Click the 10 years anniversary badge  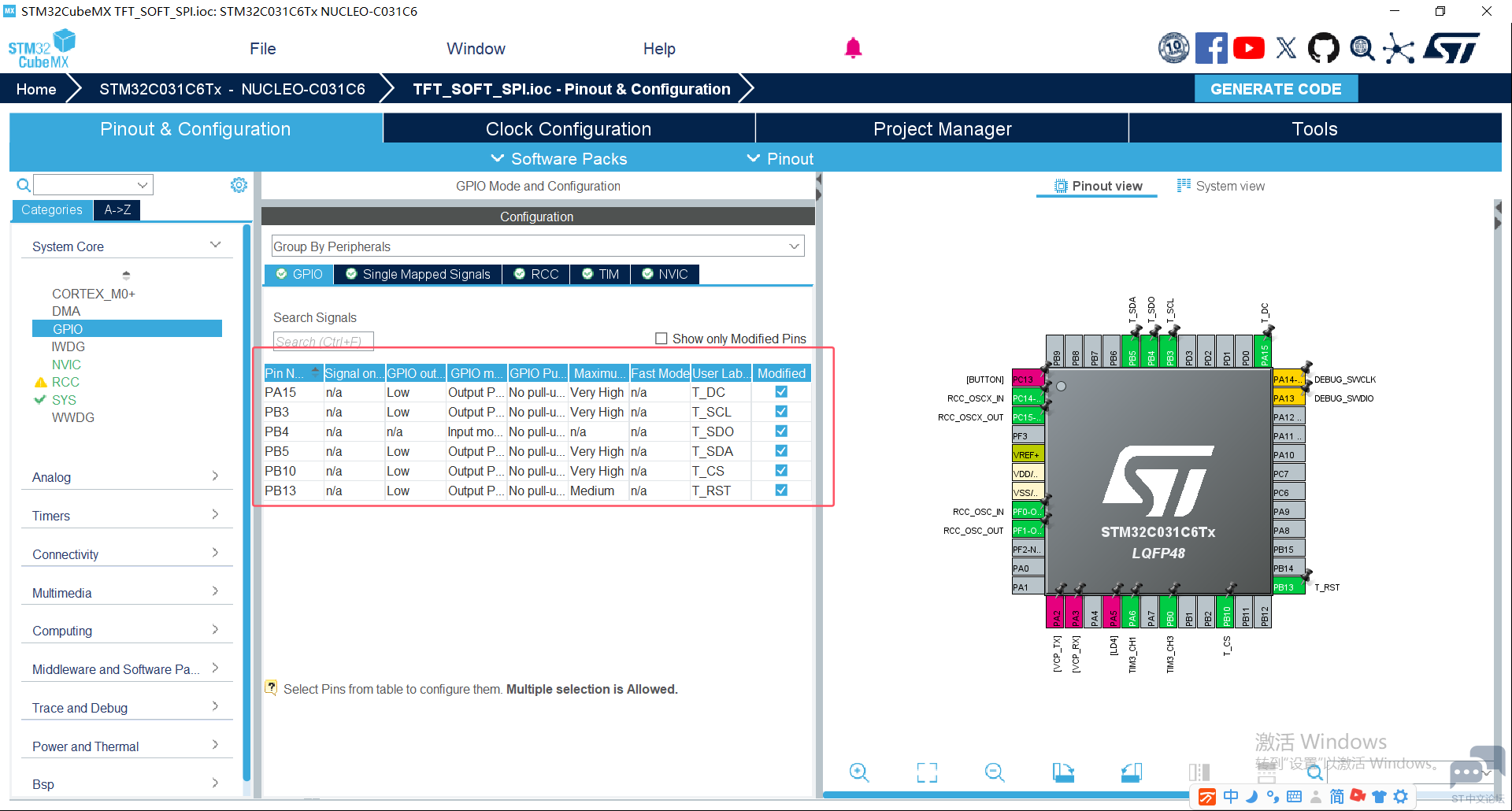point(1174,48)
